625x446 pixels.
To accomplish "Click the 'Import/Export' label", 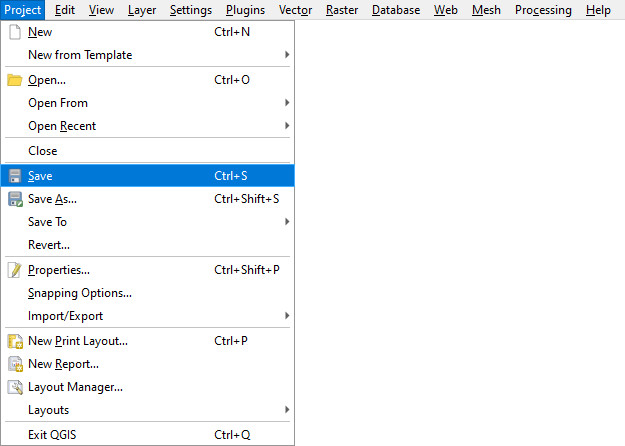I will pyautogui.click(x=65, y=316).
